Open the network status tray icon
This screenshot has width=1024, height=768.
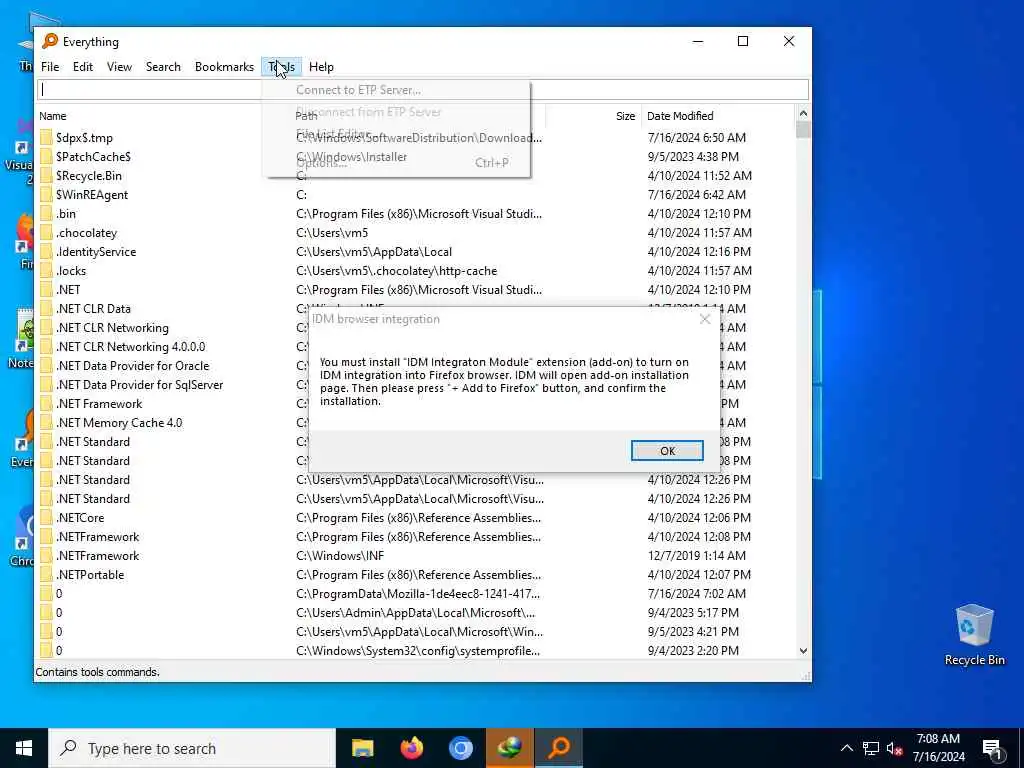pyautogui.click(x=871, y=748)
